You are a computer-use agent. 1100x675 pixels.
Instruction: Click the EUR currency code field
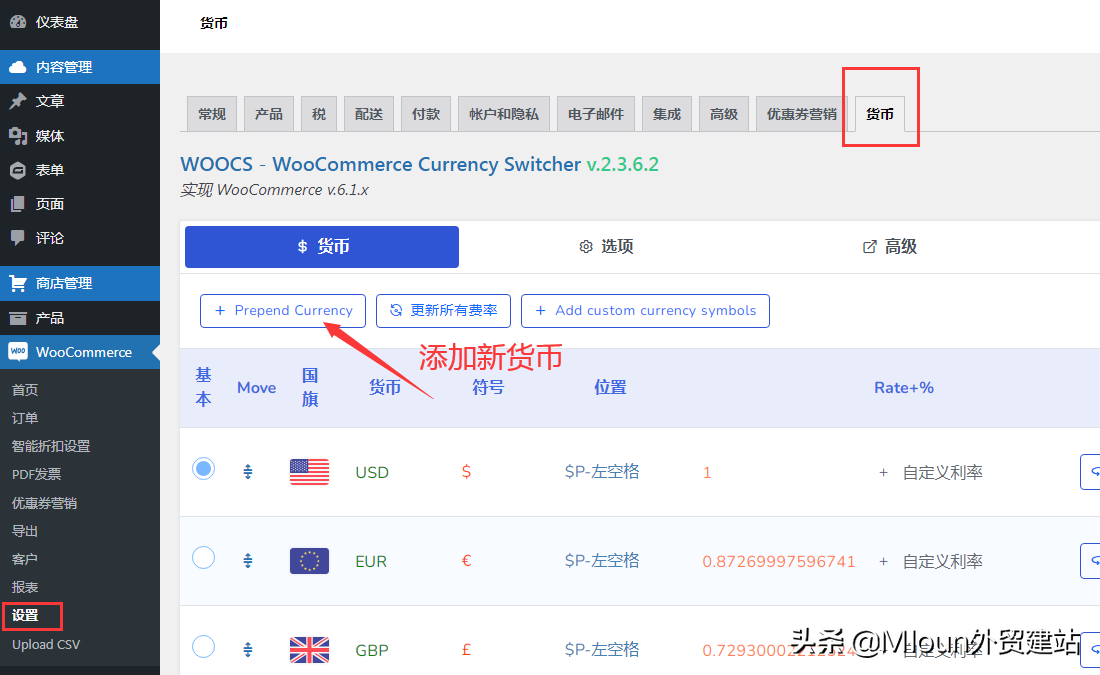coord(371,561)
